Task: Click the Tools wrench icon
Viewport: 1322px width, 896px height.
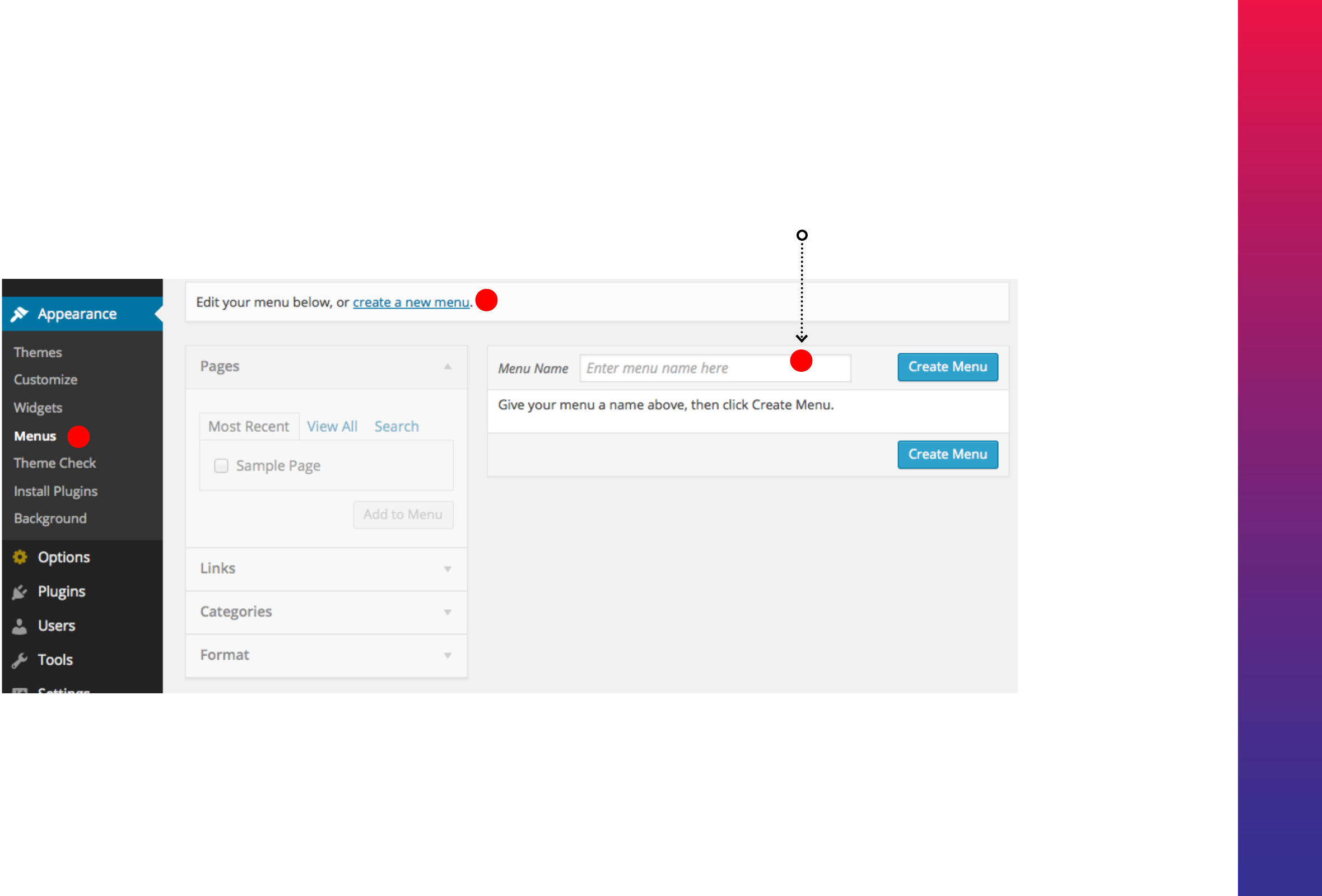Action: 20,660
